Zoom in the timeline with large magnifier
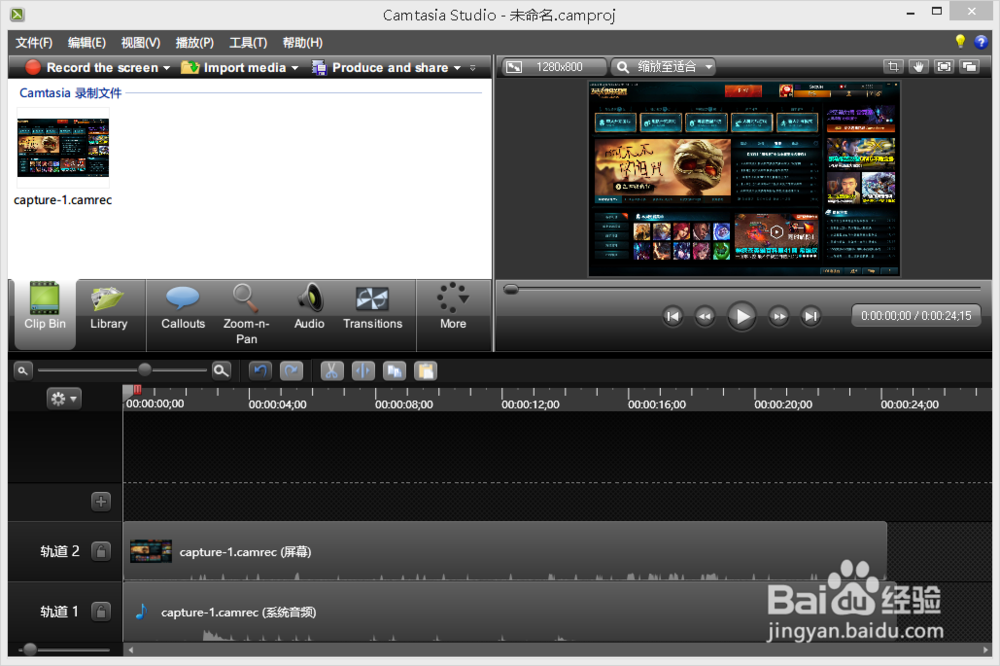This screenshot has width=1000, height=666. coord(221,371)
